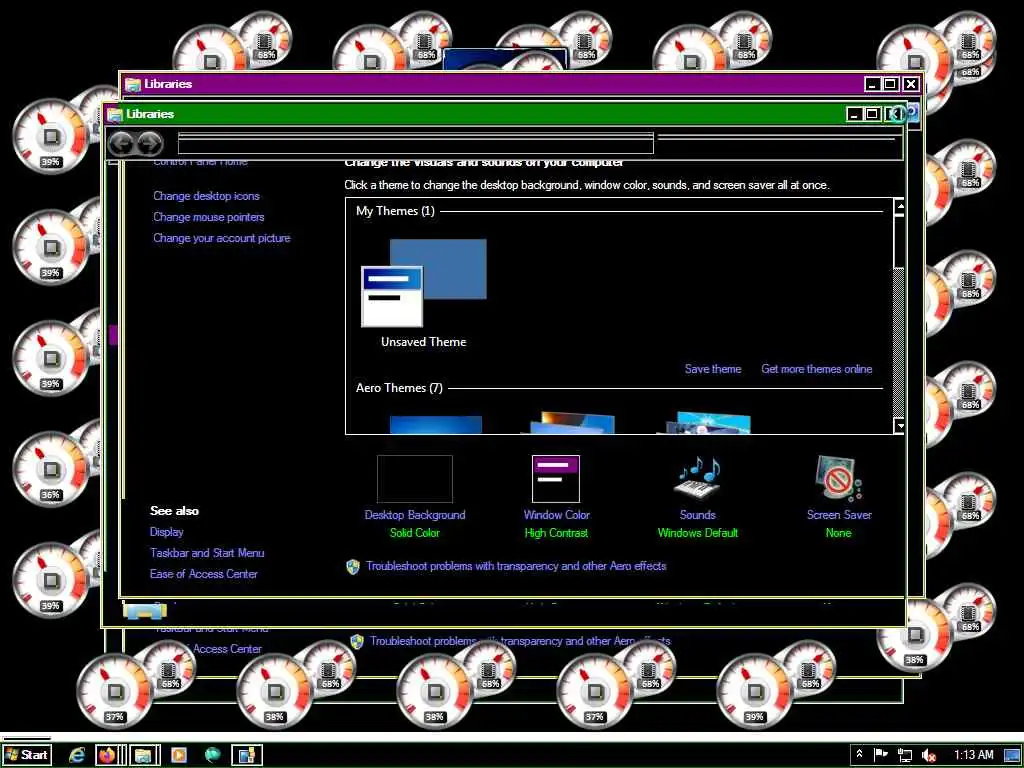Click the Troubleshoot problems link in the back window

coord(520,641)
